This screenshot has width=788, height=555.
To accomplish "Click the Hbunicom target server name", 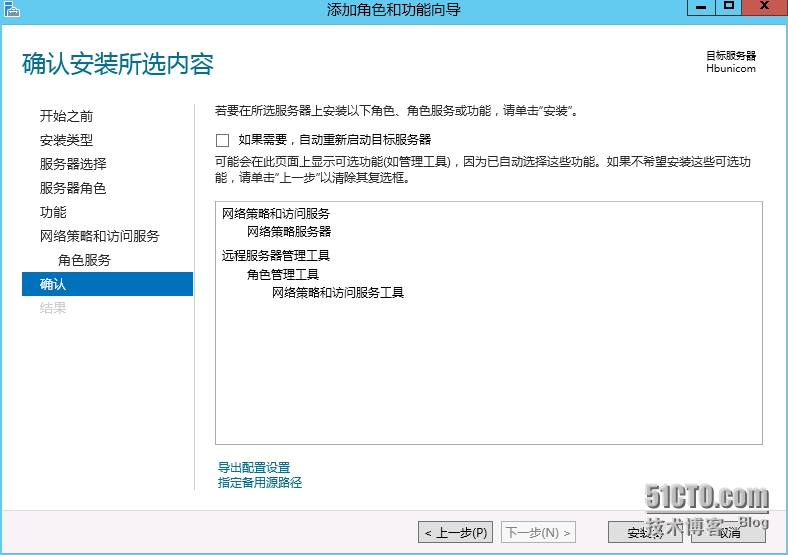I will (731, 68).
